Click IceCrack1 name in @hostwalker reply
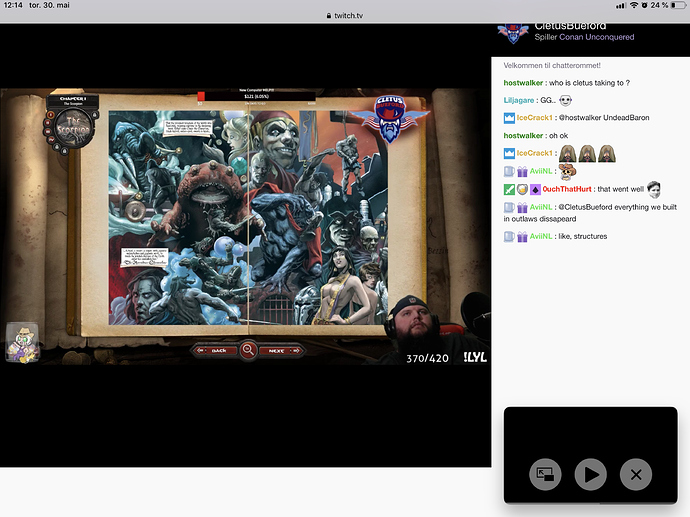This screenshot has width=690, height=517. click(534, 117)
